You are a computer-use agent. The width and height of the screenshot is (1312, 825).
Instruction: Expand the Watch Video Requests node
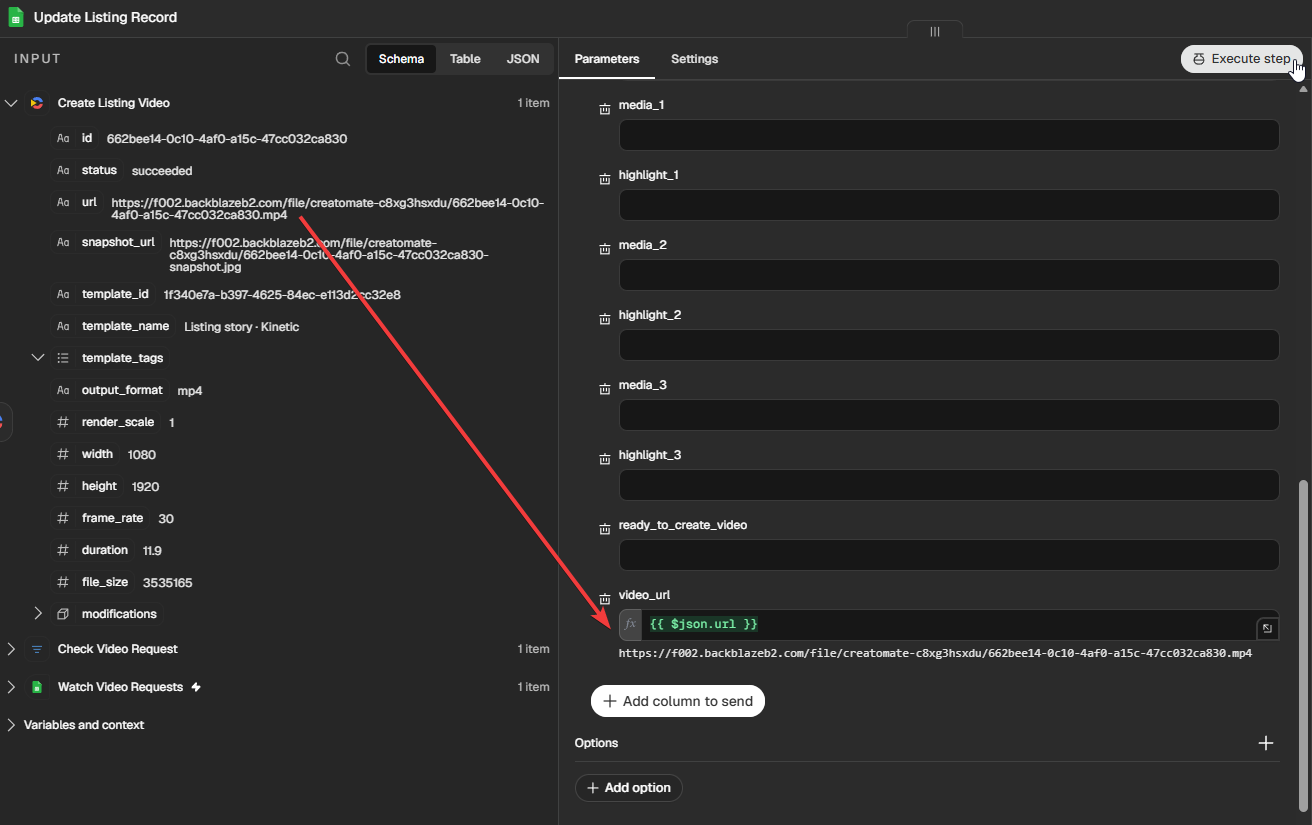click(x=11, y=687)
